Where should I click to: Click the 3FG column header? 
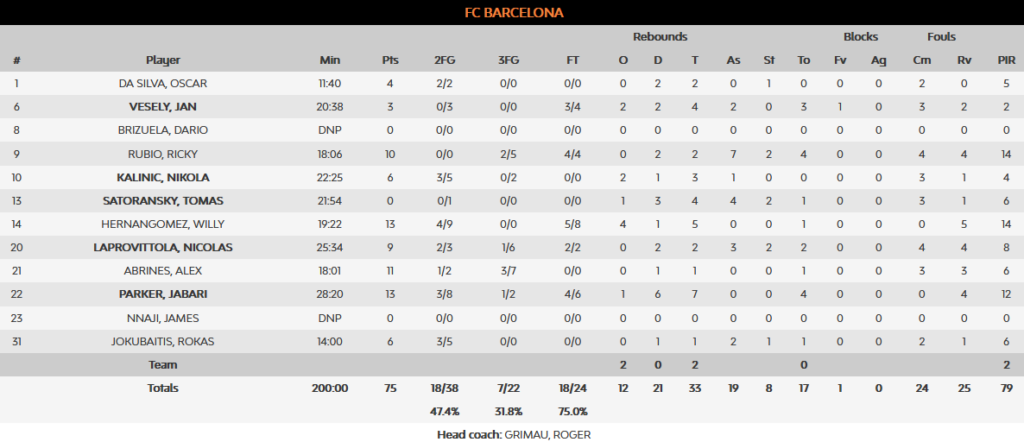[x=509, y=59]
